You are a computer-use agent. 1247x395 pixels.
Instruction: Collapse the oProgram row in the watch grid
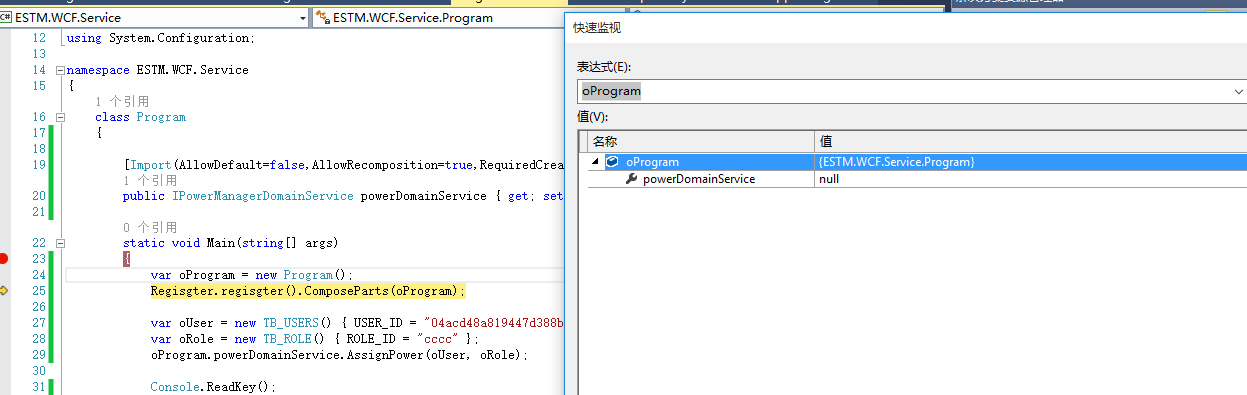pyautogui.click(x=596, y=162)
